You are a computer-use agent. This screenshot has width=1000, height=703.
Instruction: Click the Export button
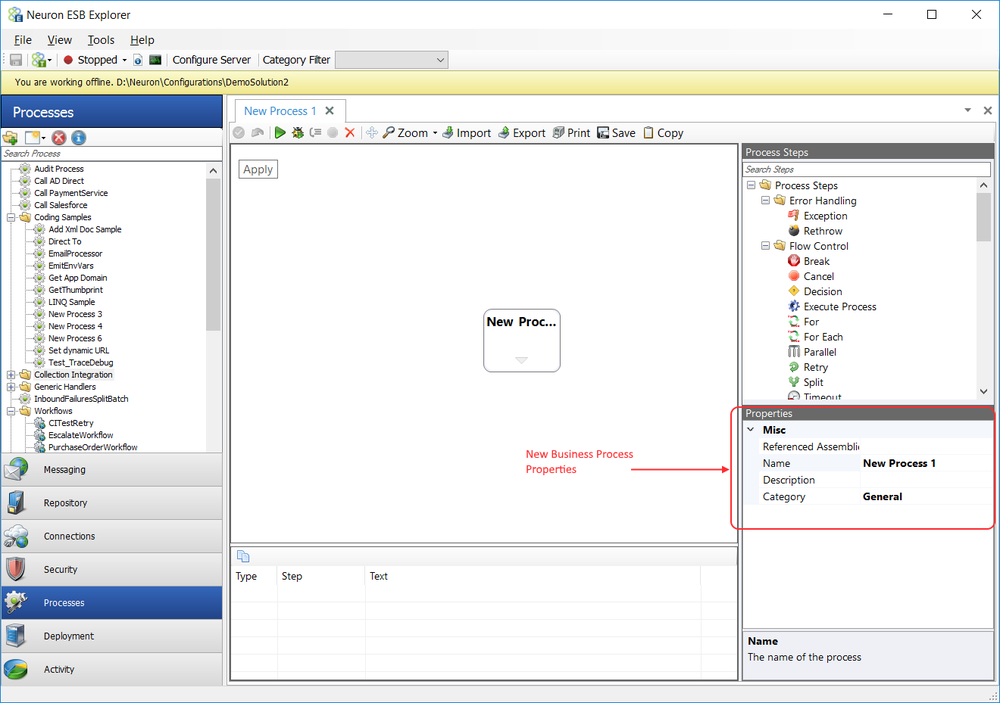click(522, 133)
